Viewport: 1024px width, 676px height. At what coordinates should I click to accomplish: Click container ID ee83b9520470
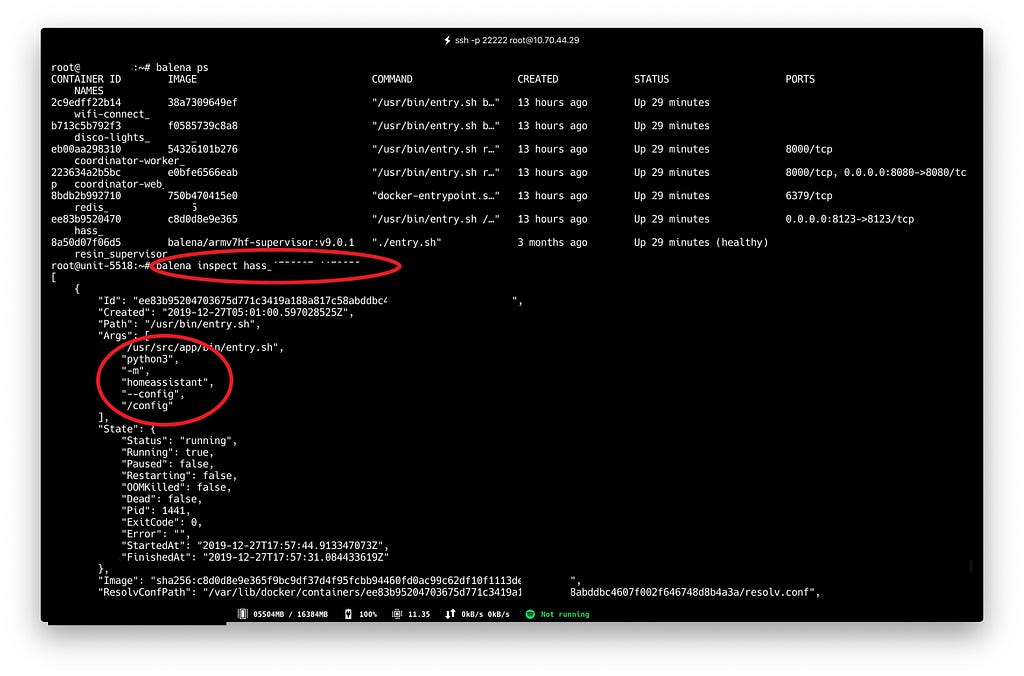tap(86, 219)
